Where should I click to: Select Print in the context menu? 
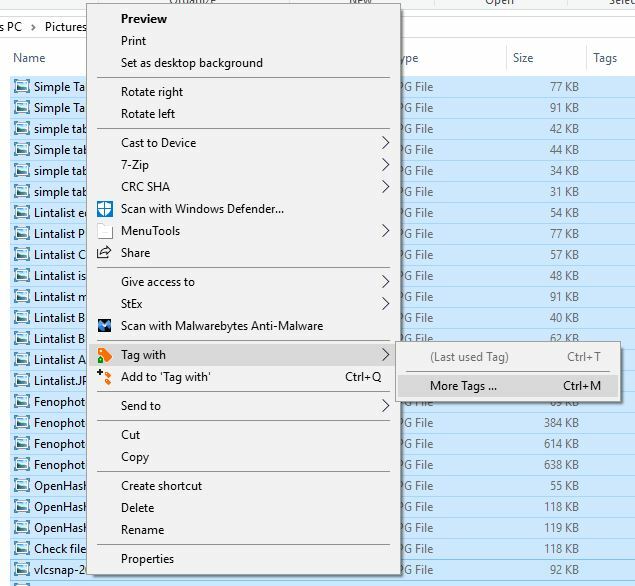pos(133,41)
